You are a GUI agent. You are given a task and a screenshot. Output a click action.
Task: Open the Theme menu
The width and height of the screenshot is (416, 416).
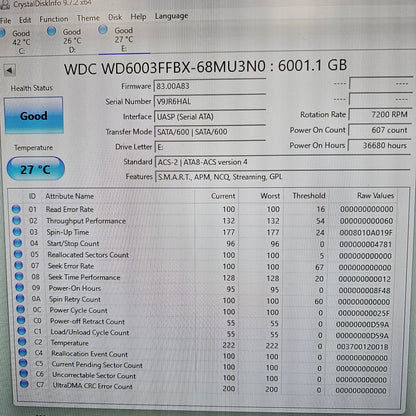(88, 18)
